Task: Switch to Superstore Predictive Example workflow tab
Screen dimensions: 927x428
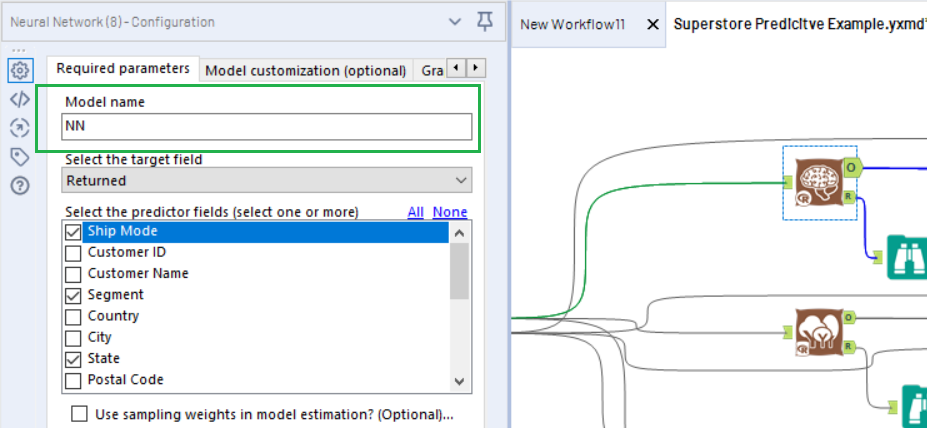Action: [800, 25]
